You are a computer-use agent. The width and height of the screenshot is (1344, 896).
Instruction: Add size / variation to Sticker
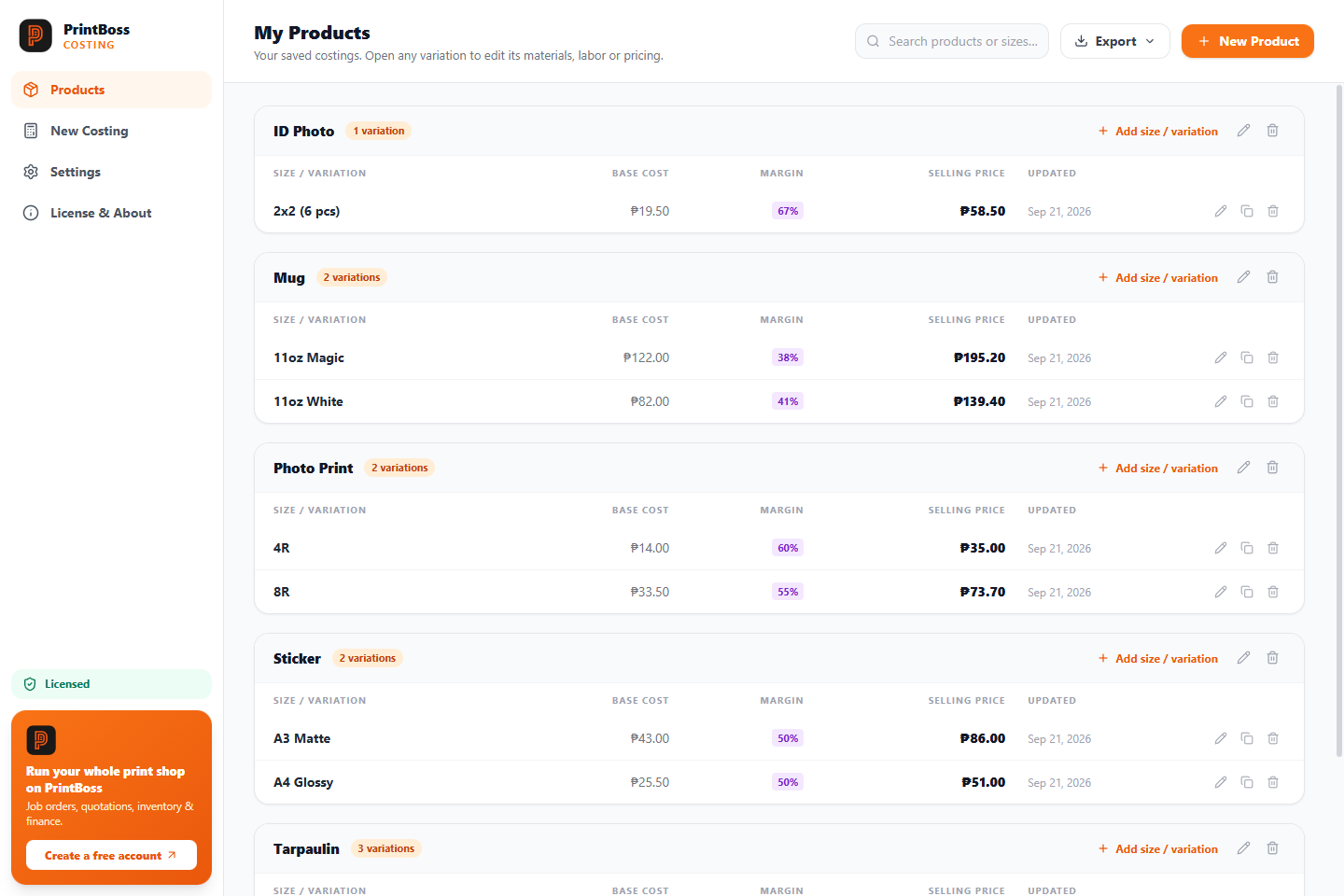coord(1158,659)
